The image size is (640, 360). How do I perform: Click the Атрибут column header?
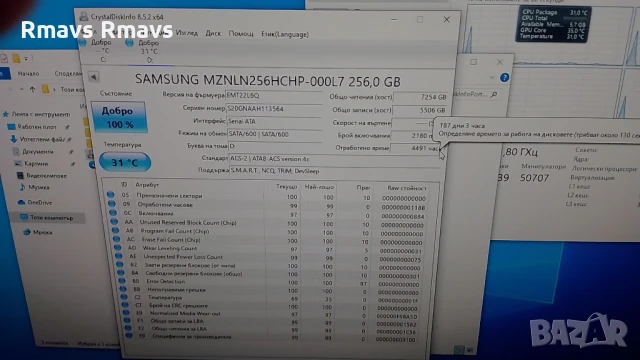pos(147,185)
